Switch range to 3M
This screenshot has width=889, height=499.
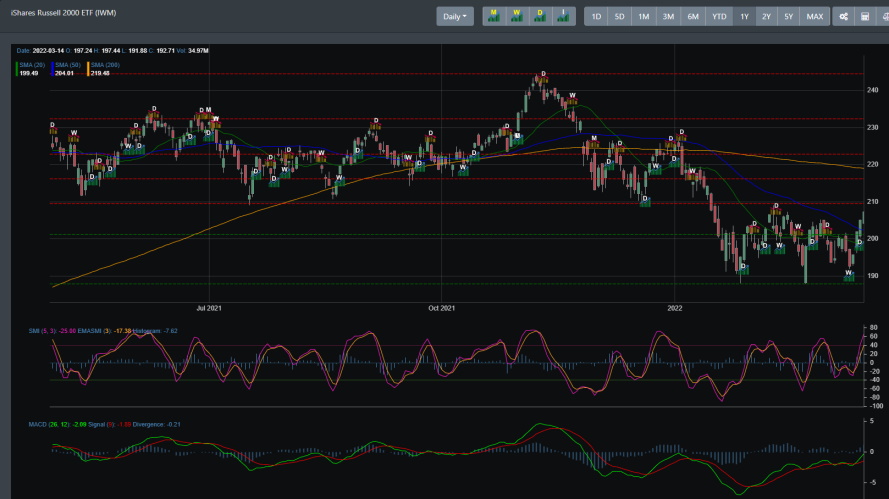point(668,16)
